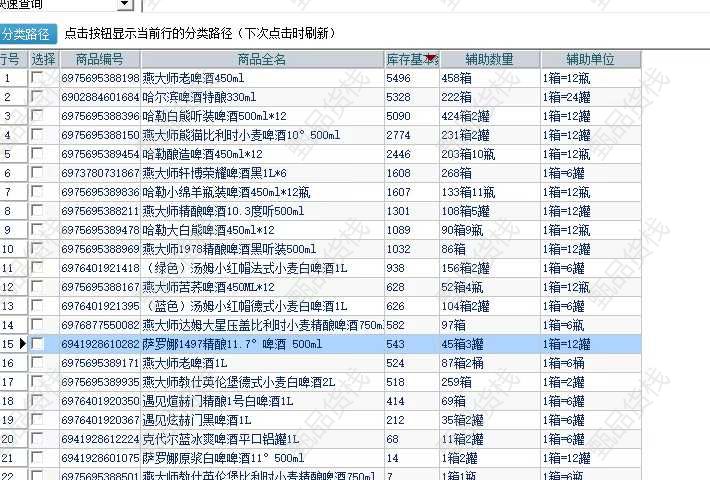The image size is (710, 480).
Task: Select the checkbox in row 20 克代尔蓝冰爽啤酒
Action: (37, 438)
